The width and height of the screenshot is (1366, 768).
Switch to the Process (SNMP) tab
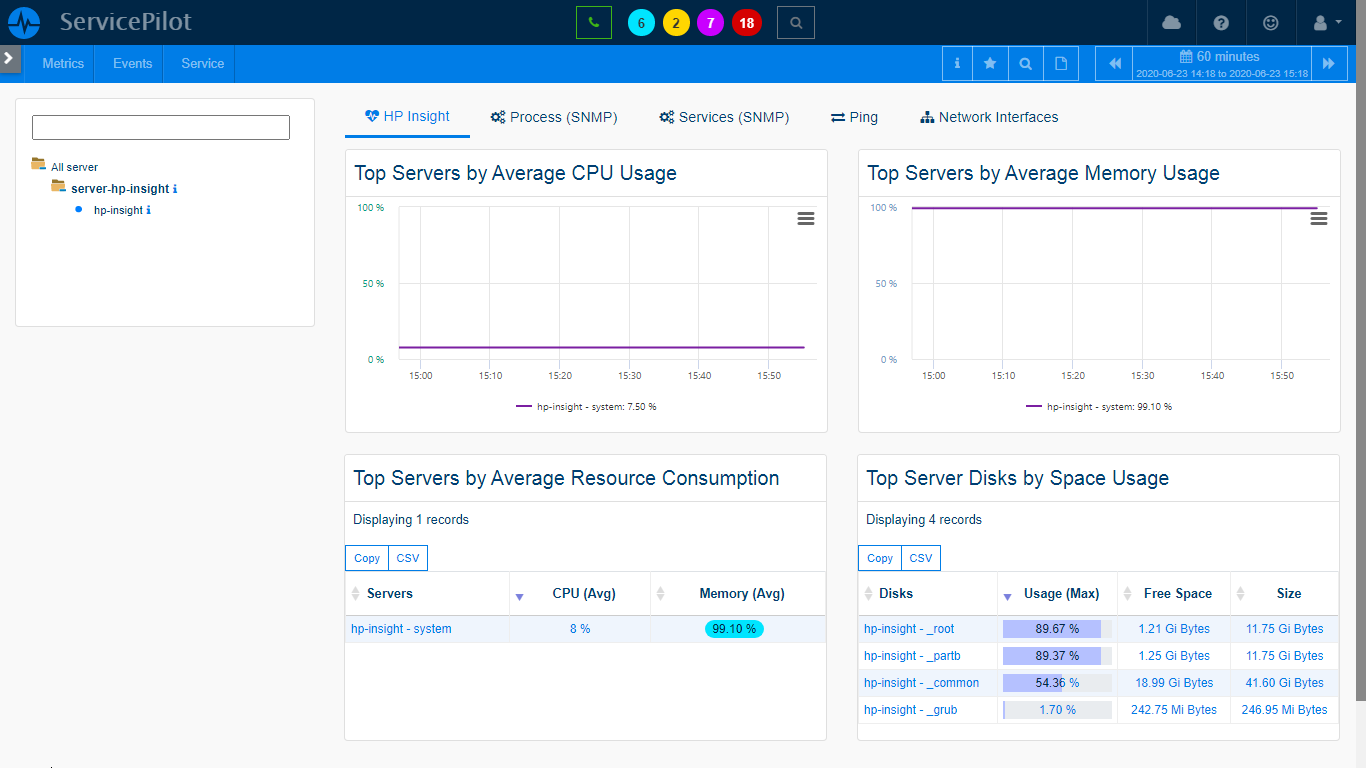(x=554, y=117)
